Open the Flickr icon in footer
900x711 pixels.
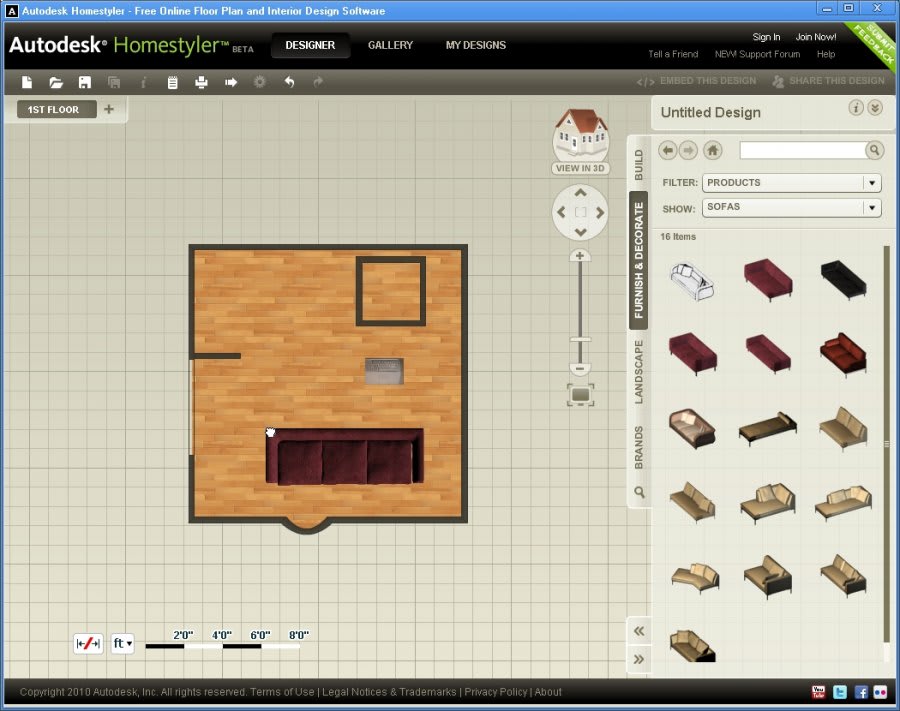point(880,692)
